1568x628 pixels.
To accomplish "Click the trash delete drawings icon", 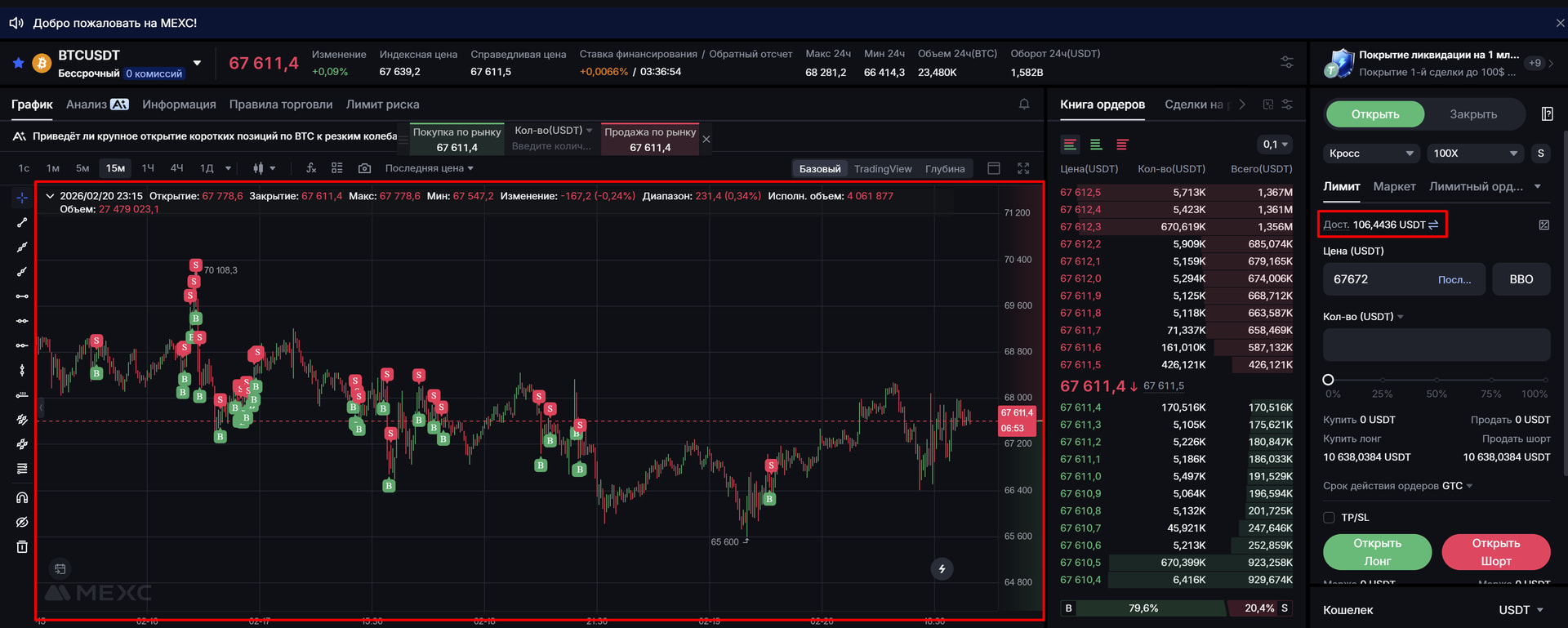I will (22, 546).
